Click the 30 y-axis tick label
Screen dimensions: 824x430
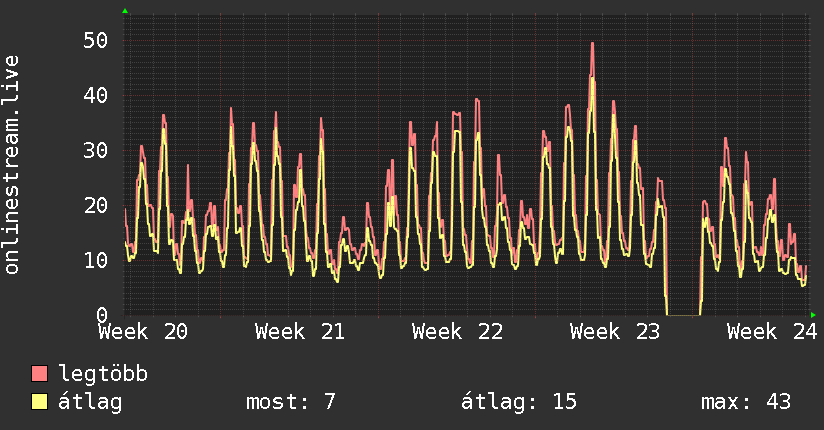pos(95,151)
